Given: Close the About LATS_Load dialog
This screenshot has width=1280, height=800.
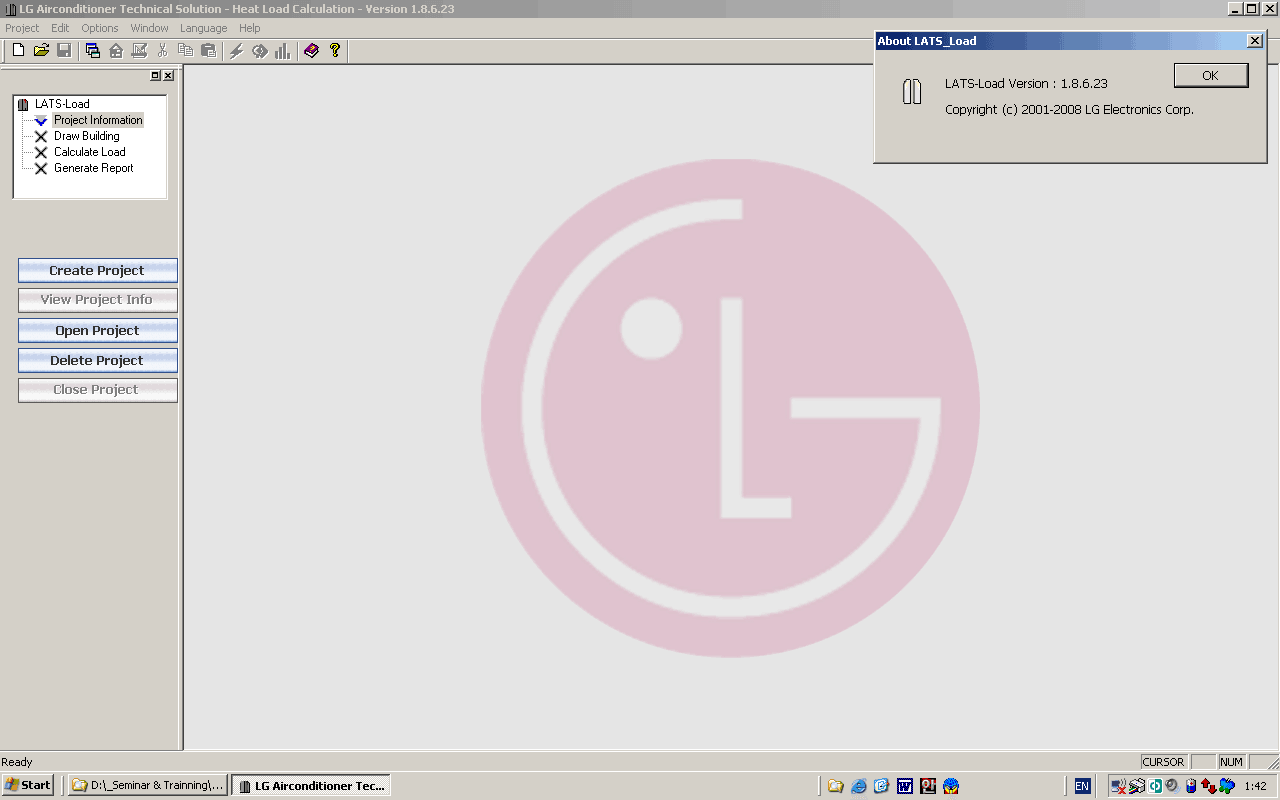Looking at the screenshot, I should [1255, 41].
